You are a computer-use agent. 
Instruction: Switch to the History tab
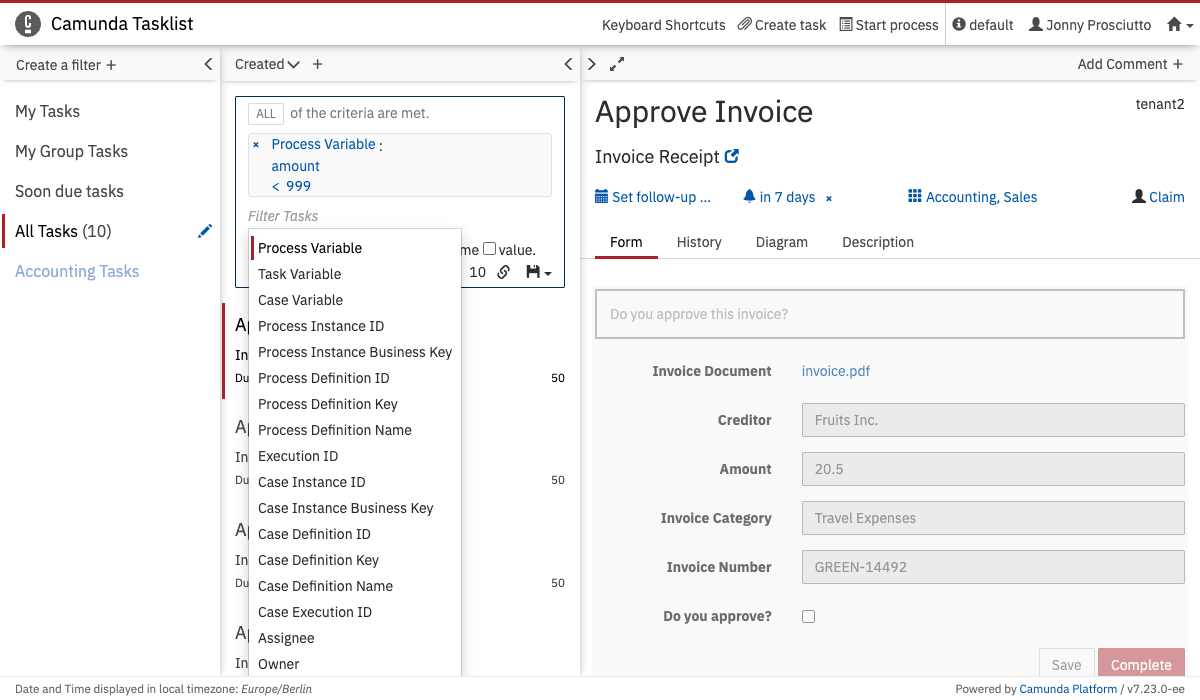[699, 242]
